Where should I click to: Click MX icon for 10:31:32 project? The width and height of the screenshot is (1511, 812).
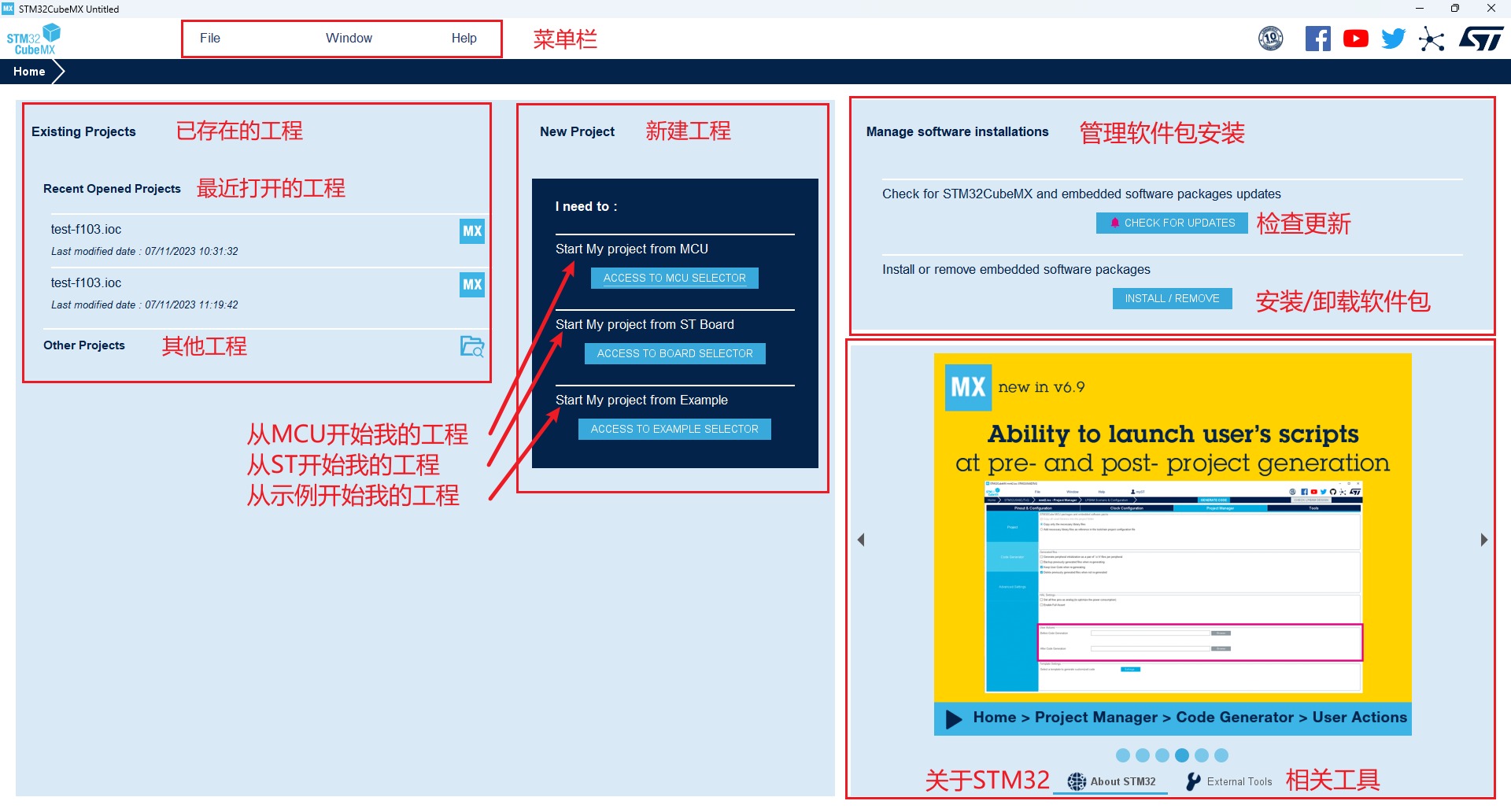(472, 231)
